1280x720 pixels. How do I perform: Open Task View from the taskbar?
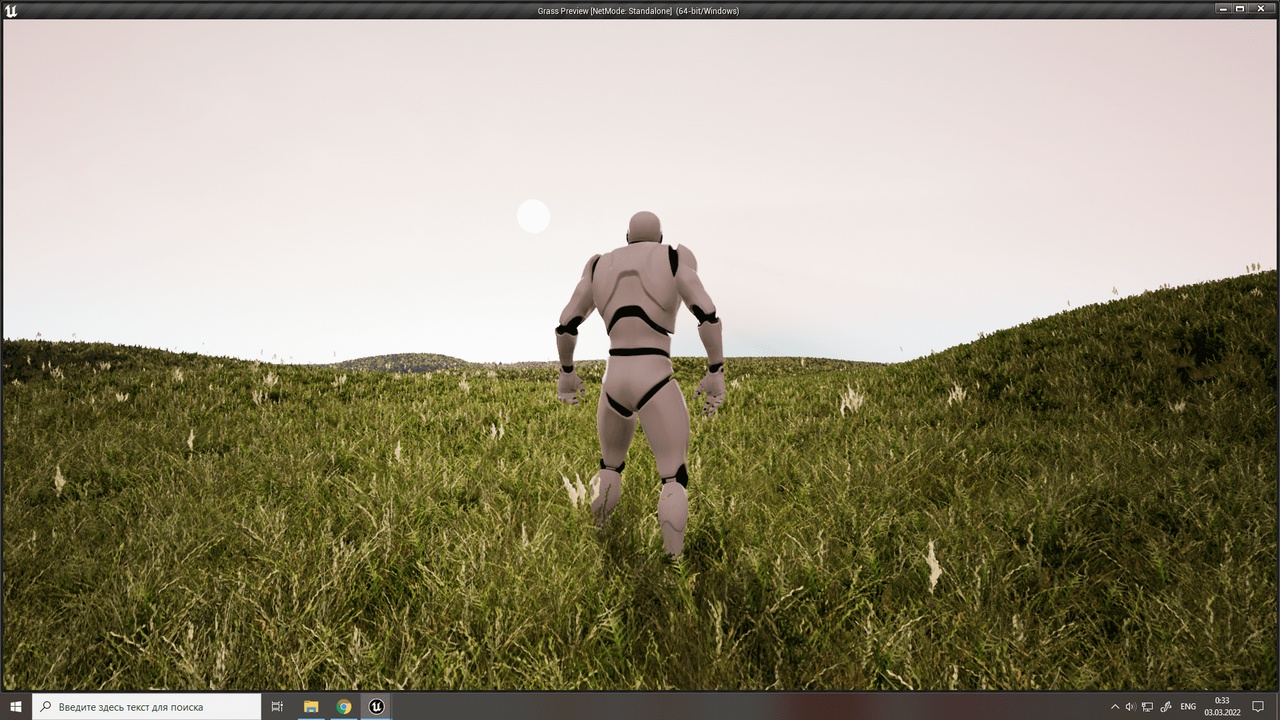click(277, 706)
